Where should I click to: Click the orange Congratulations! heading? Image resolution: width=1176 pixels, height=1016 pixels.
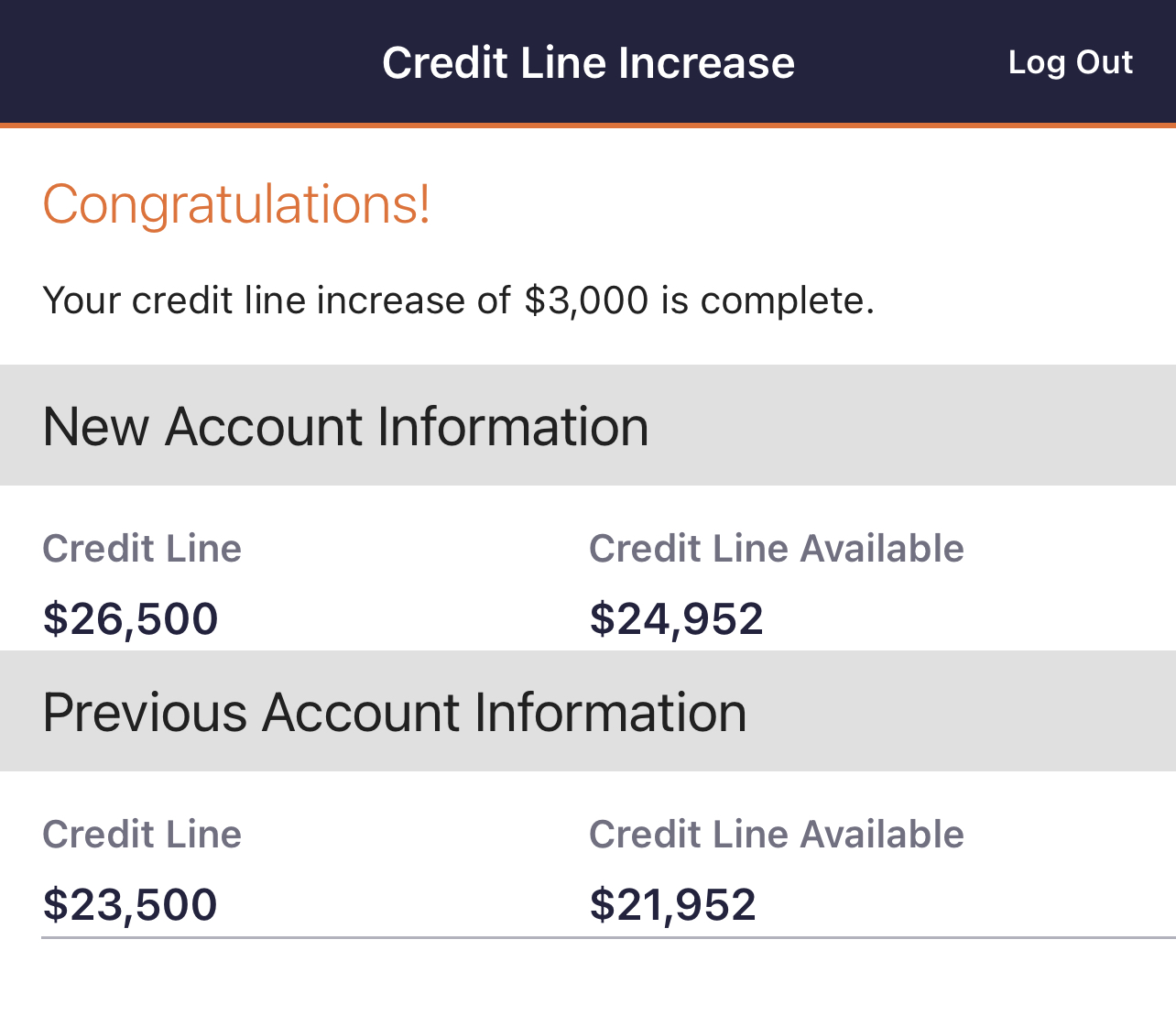(236, 203)
